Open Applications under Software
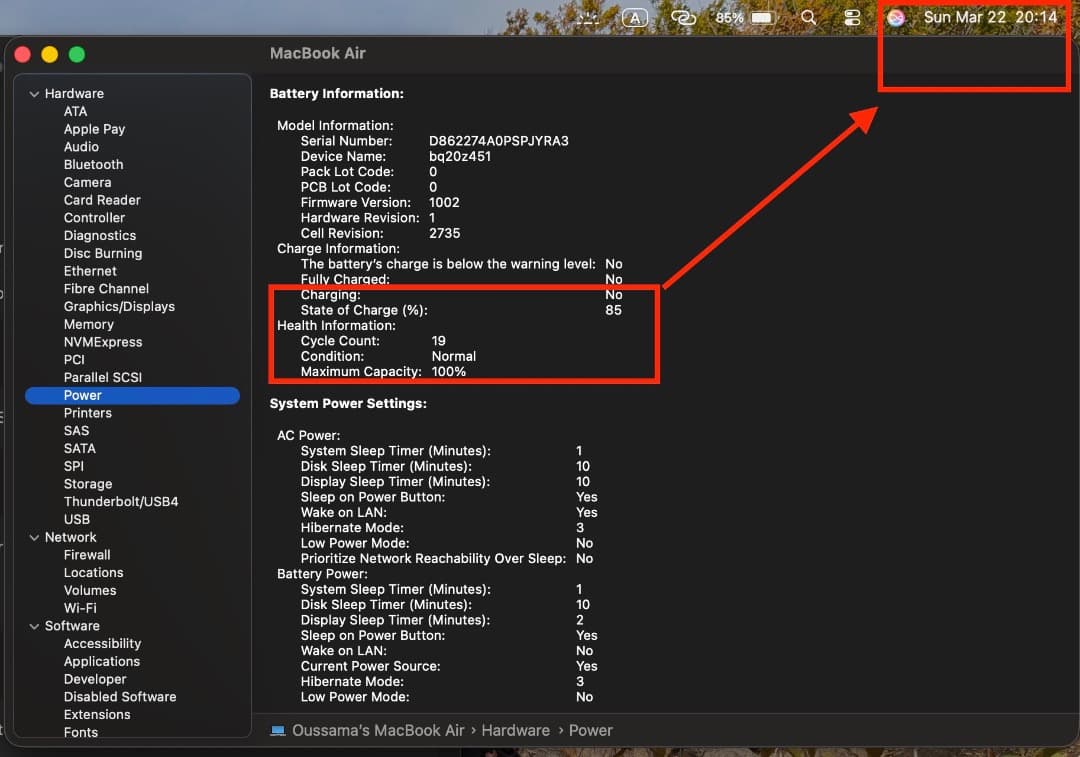Screen dimensions: 1080x757 coord(102,662)
